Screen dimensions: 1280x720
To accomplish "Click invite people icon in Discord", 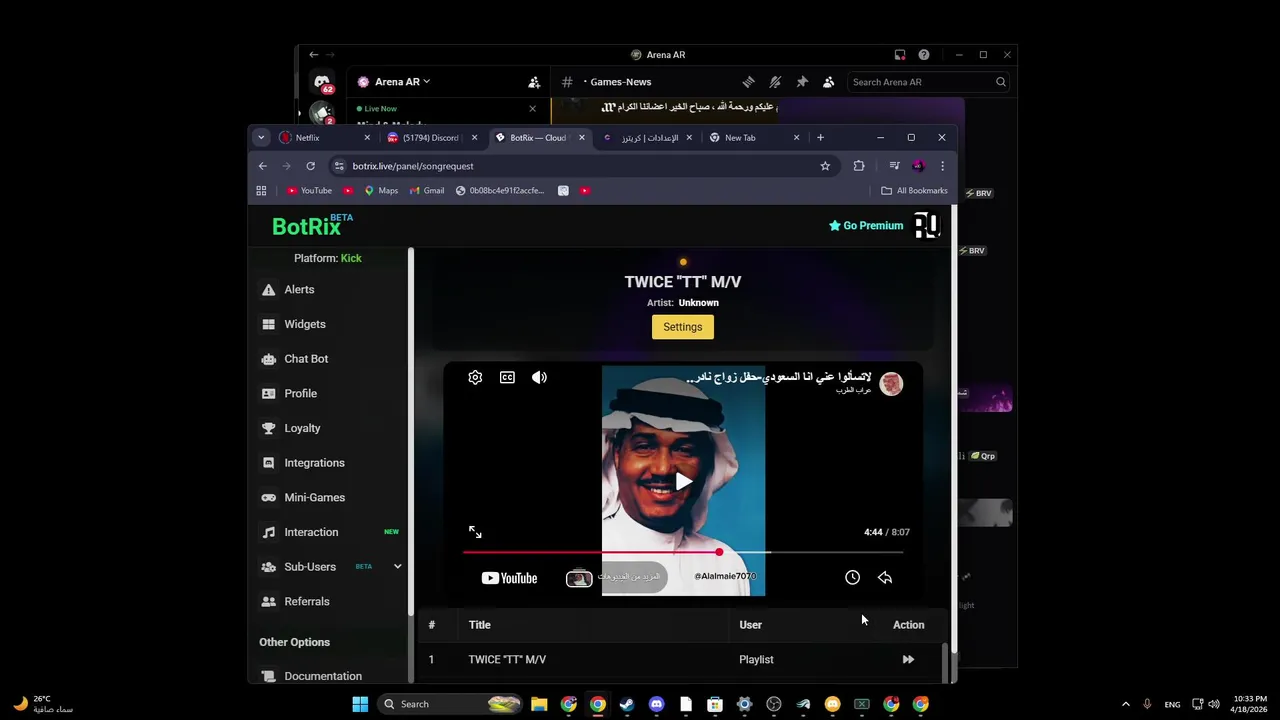I will 534,82.
